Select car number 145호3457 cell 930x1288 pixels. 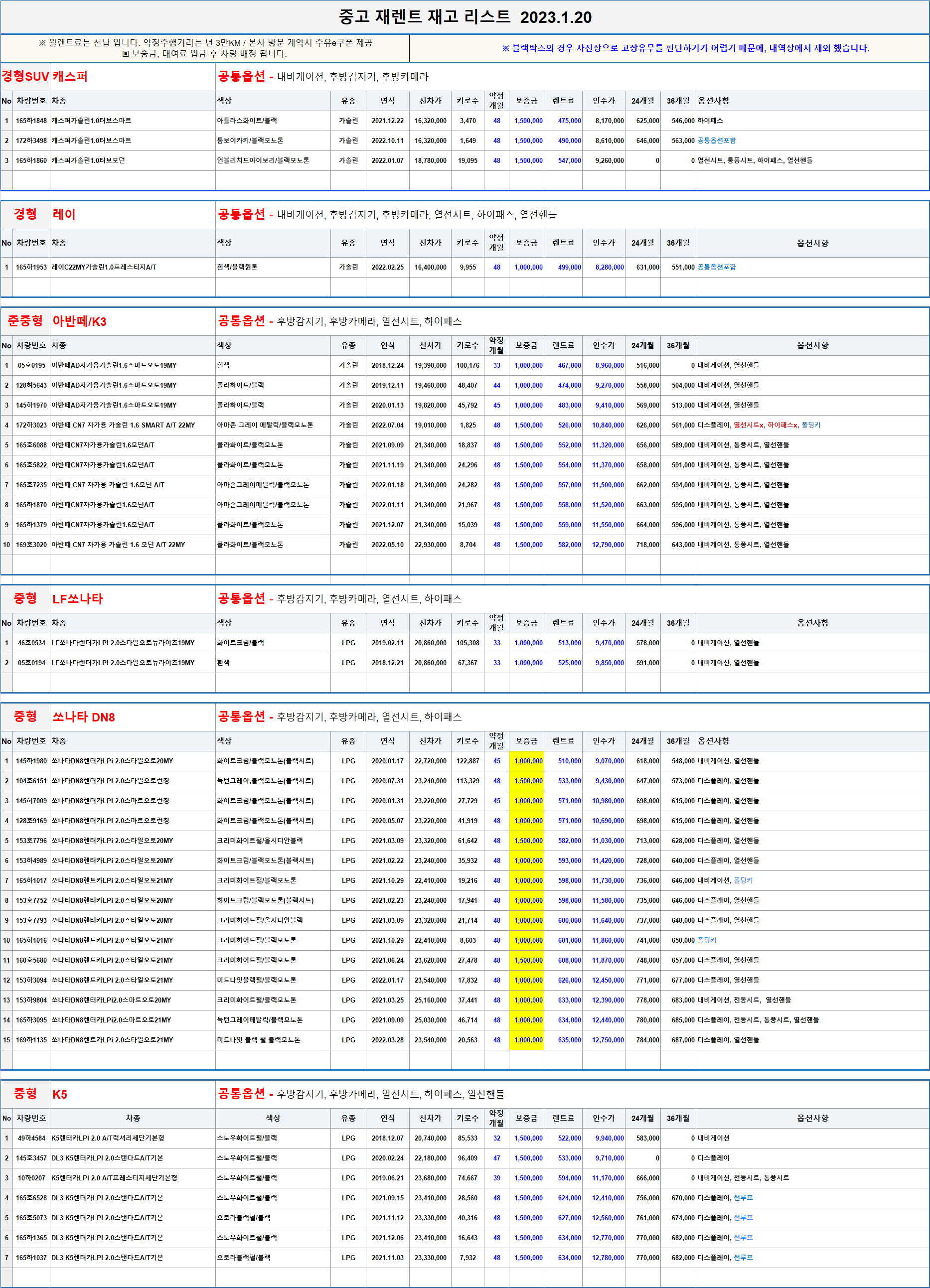pos(31,1158)
